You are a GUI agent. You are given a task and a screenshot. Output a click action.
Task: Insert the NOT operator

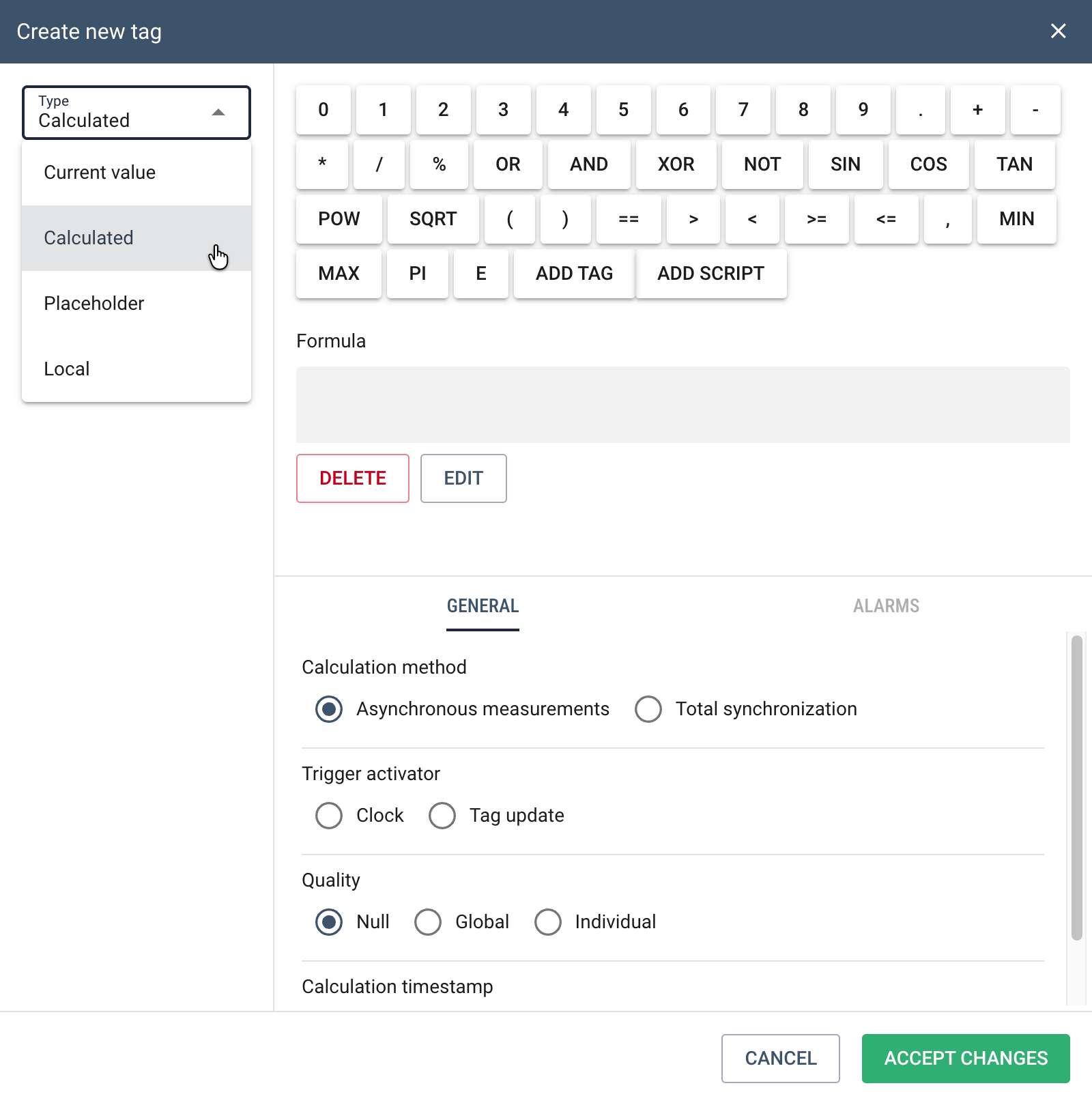pyautogui.click(x=762, y=164)
